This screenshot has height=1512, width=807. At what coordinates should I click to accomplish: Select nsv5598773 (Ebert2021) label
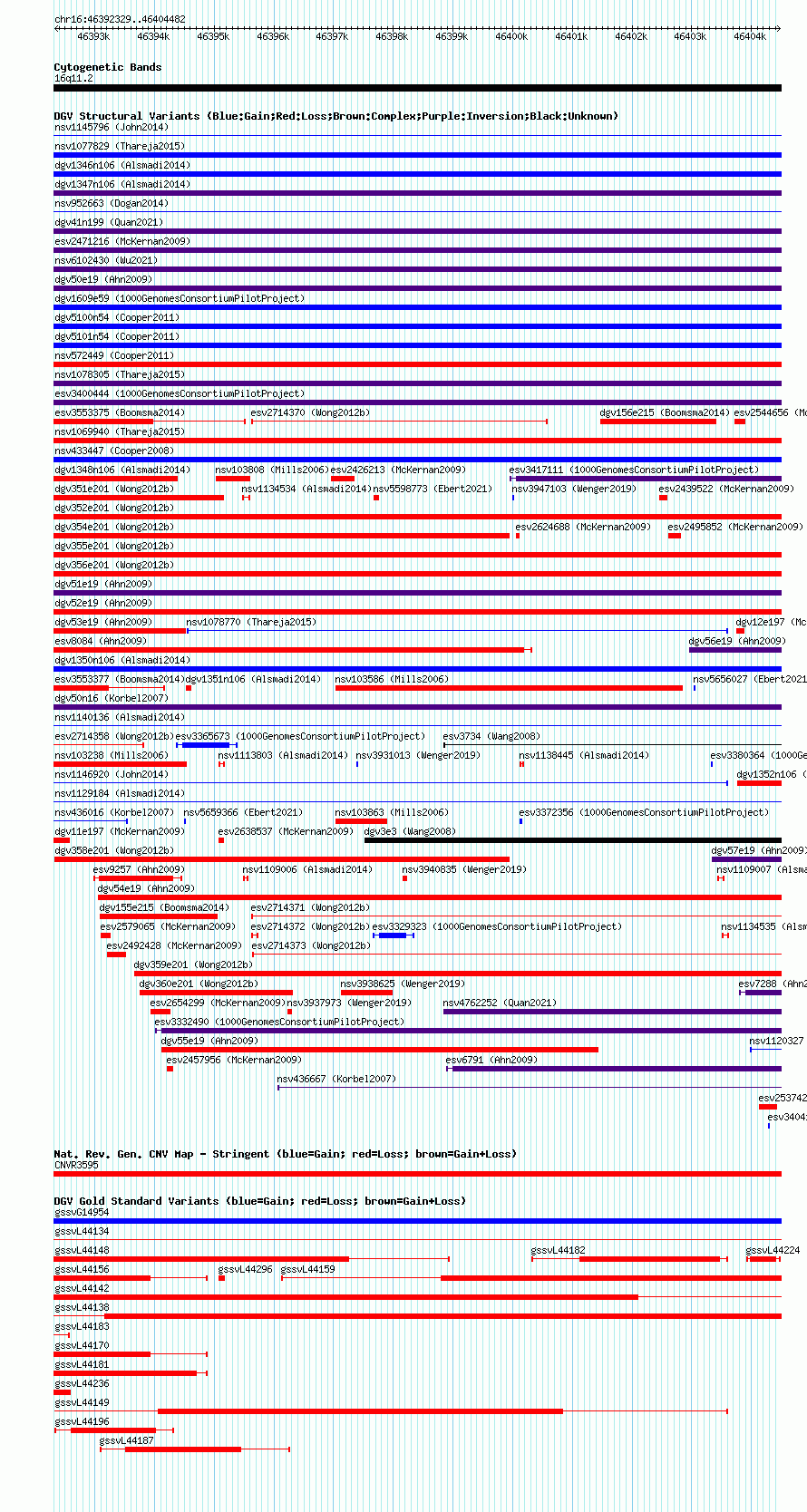[x=432, y=489]
